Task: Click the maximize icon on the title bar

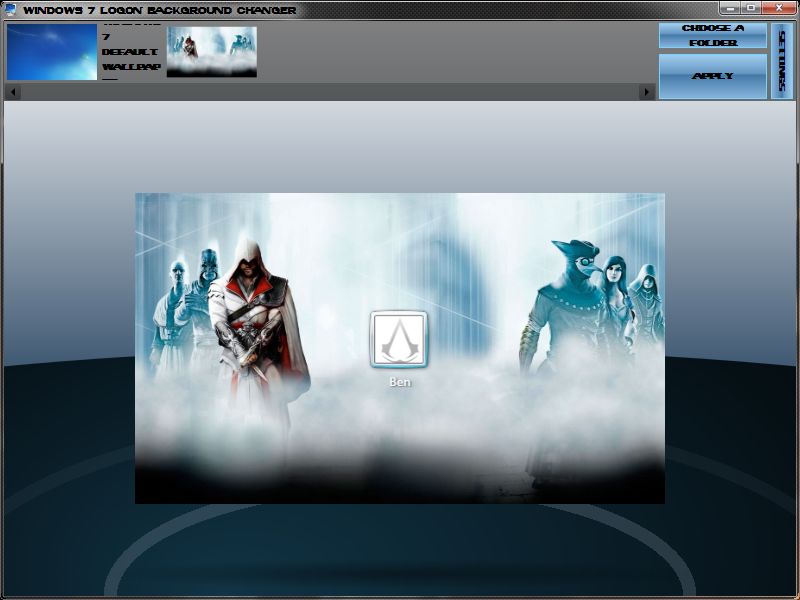Action: [x=751, y=8]
